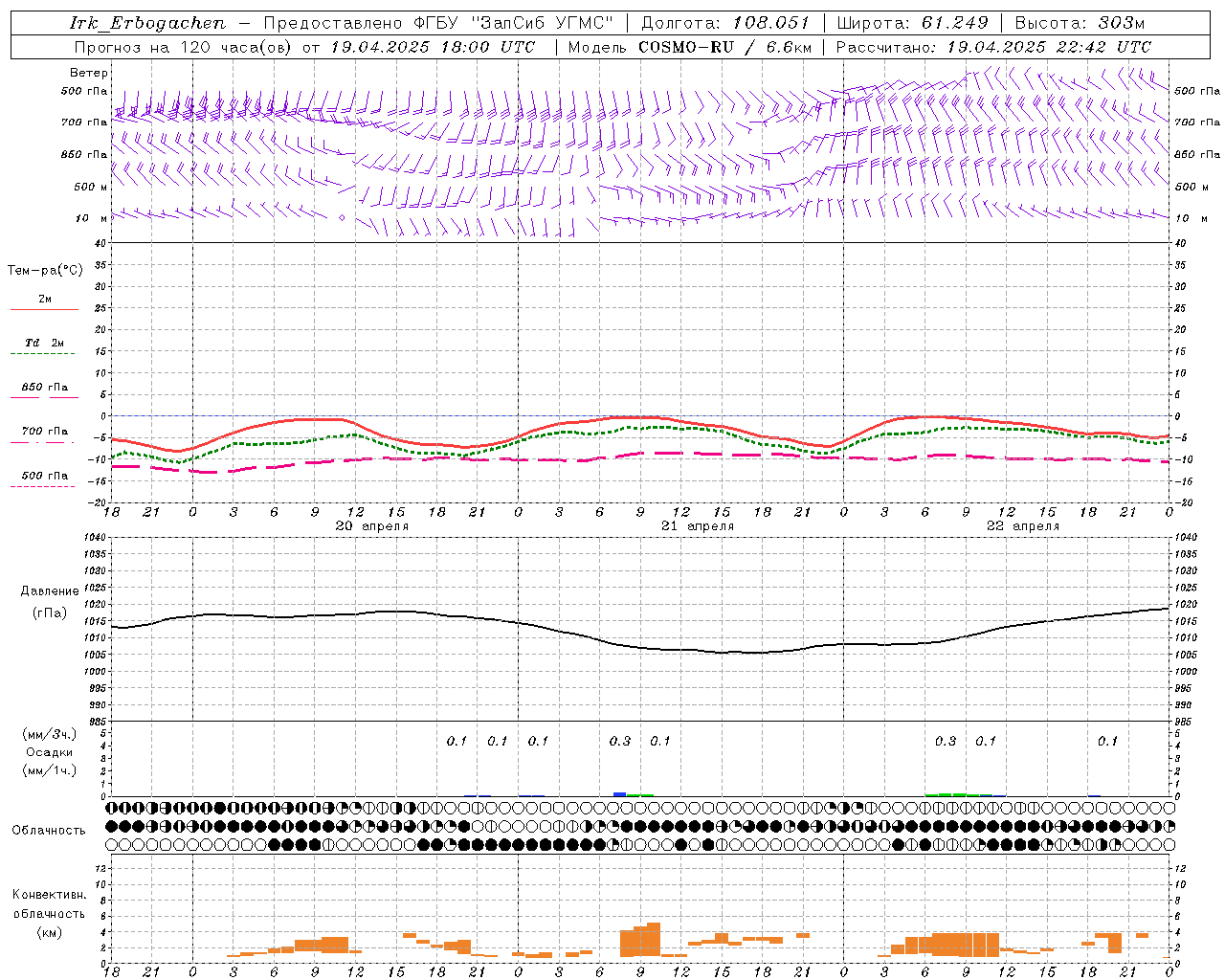
Task: Click the Тем-ра(°C) panel label
Action: (45, 271)
